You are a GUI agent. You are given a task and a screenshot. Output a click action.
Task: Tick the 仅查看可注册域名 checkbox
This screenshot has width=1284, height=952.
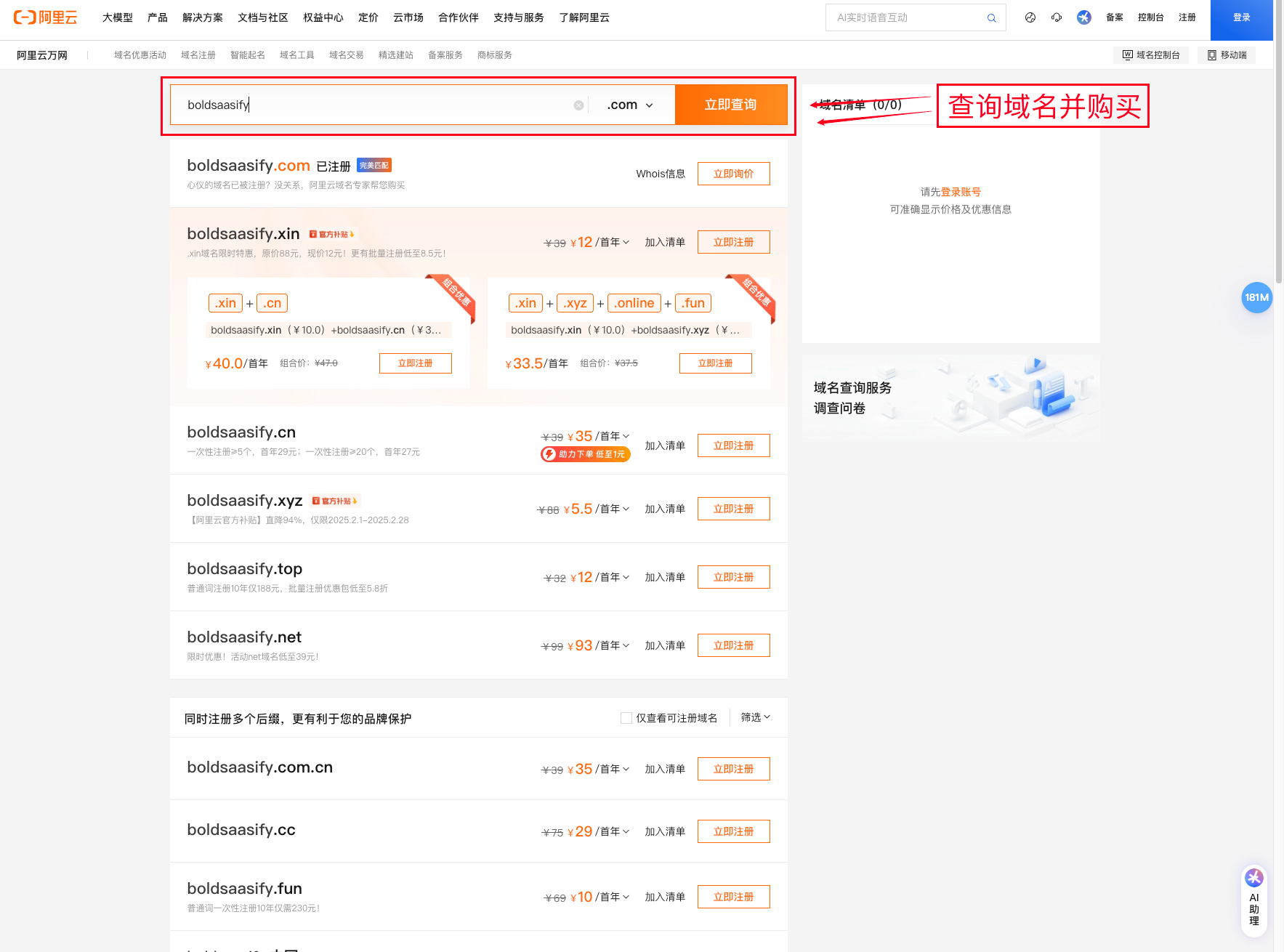pos(626,718)
